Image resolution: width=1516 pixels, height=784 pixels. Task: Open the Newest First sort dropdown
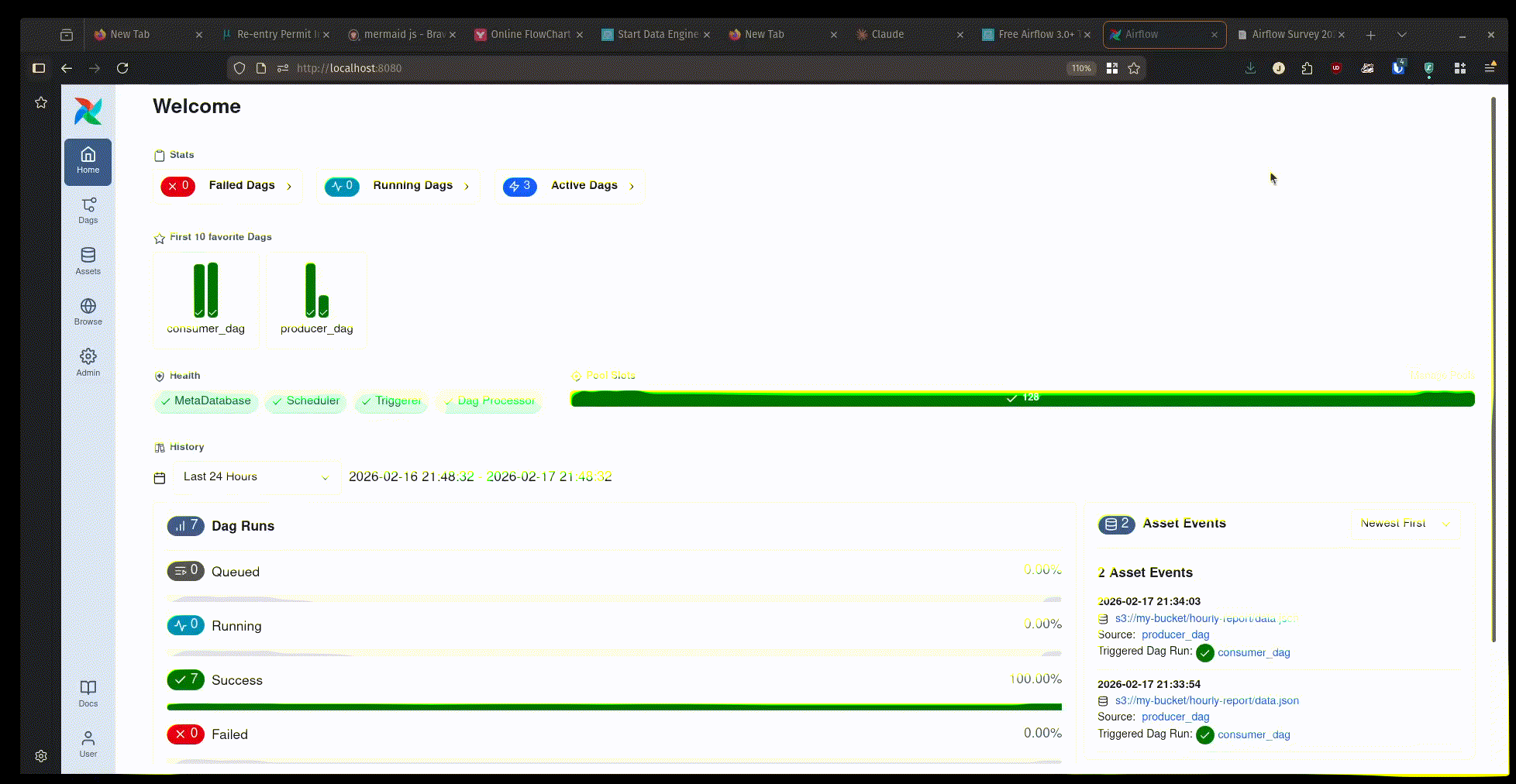[1404, 524]
